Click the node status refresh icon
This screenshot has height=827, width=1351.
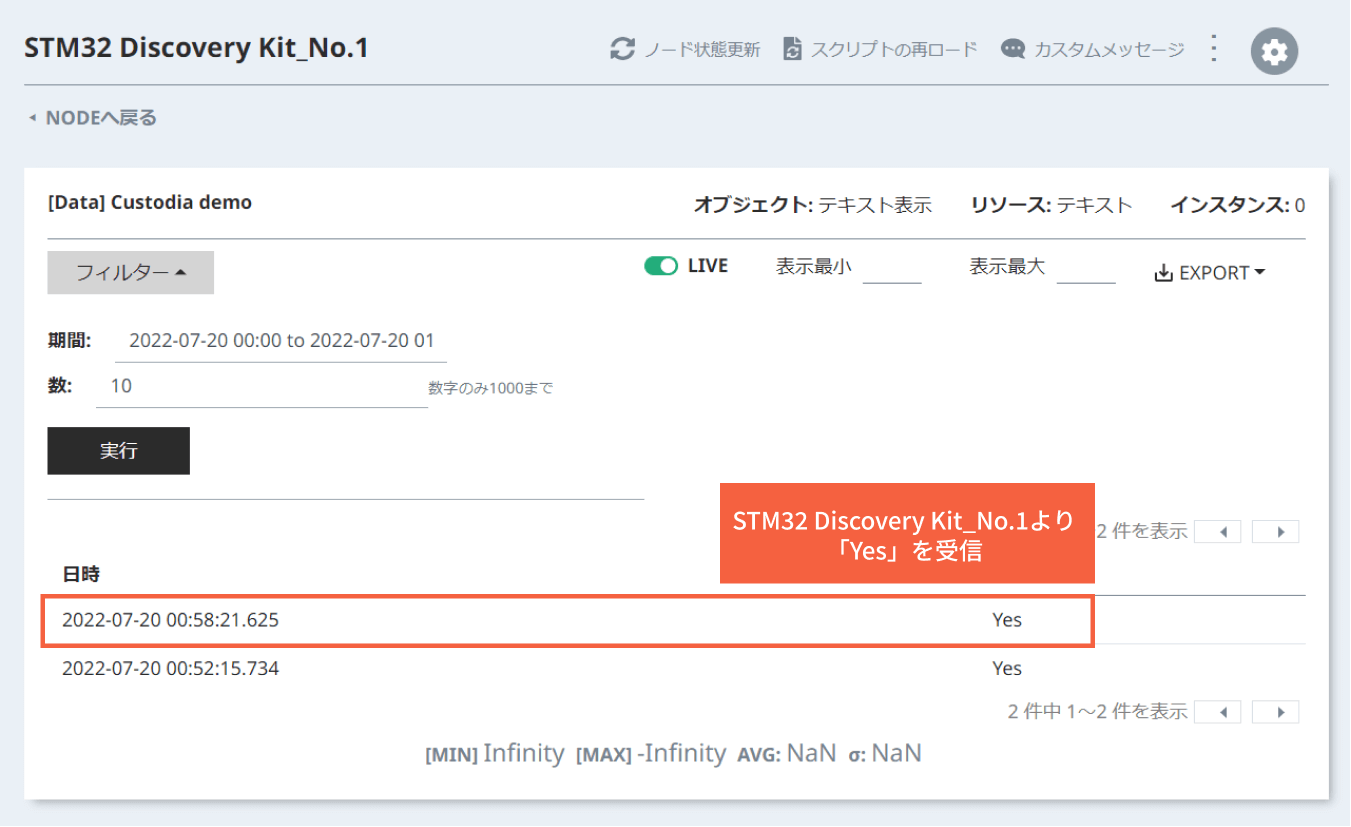click(622, 47)
